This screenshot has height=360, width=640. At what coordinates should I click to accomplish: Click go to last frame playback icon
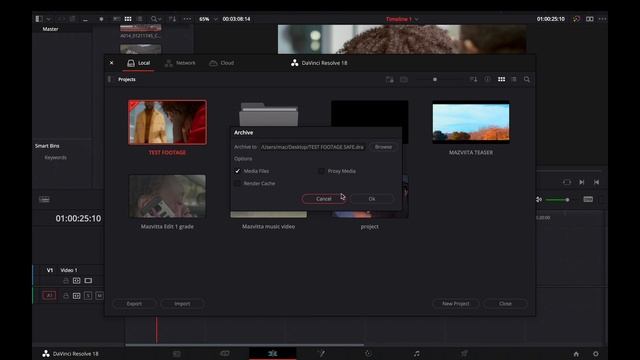tap(596, 182)
